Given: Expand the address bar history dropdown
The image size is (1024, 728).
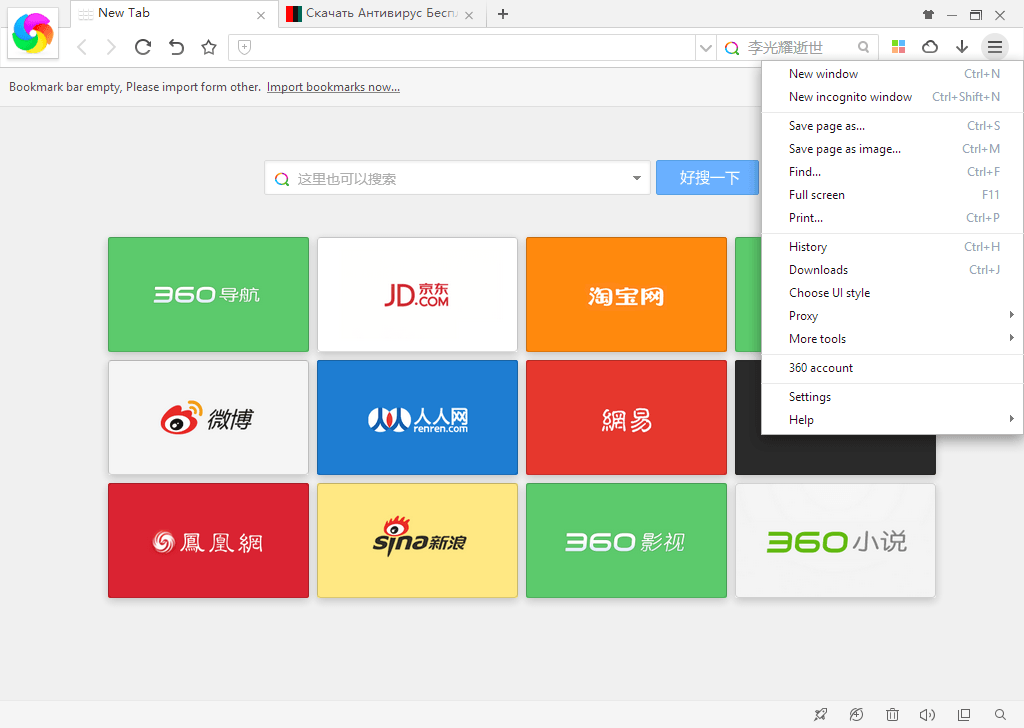Looking at the screenshot, I should (x=705, y=48).
